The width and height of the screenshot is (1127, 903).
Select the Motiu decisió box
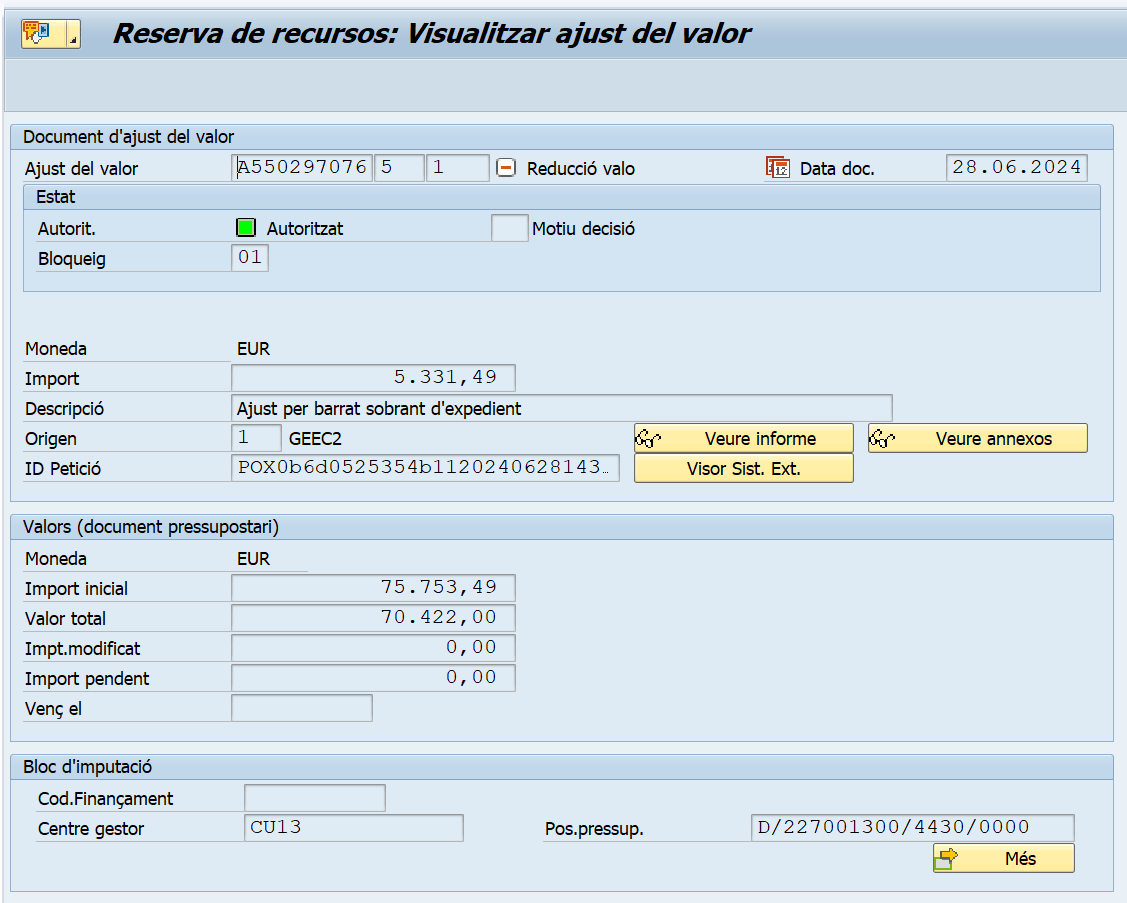pyautogui.click(x=509, y=228)
